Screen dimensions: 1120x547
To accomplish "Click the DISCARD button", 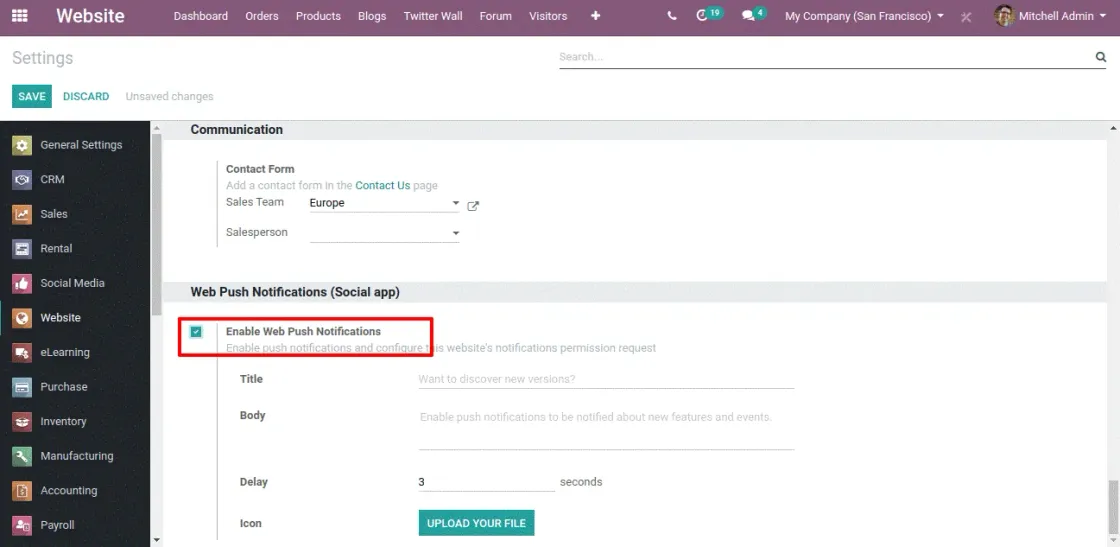I will coord(86,96).
